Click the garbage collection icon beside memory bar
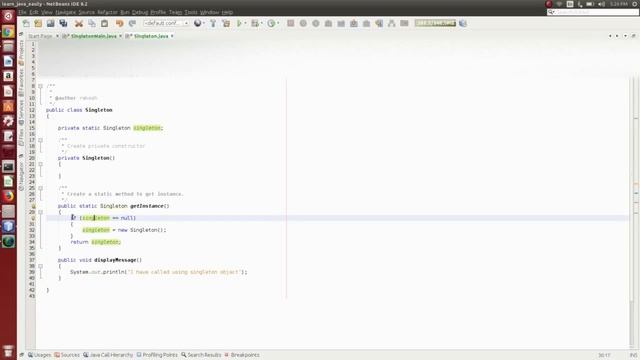Image resolution: width=640 pixels, height=360 pixels. [463, 23]
